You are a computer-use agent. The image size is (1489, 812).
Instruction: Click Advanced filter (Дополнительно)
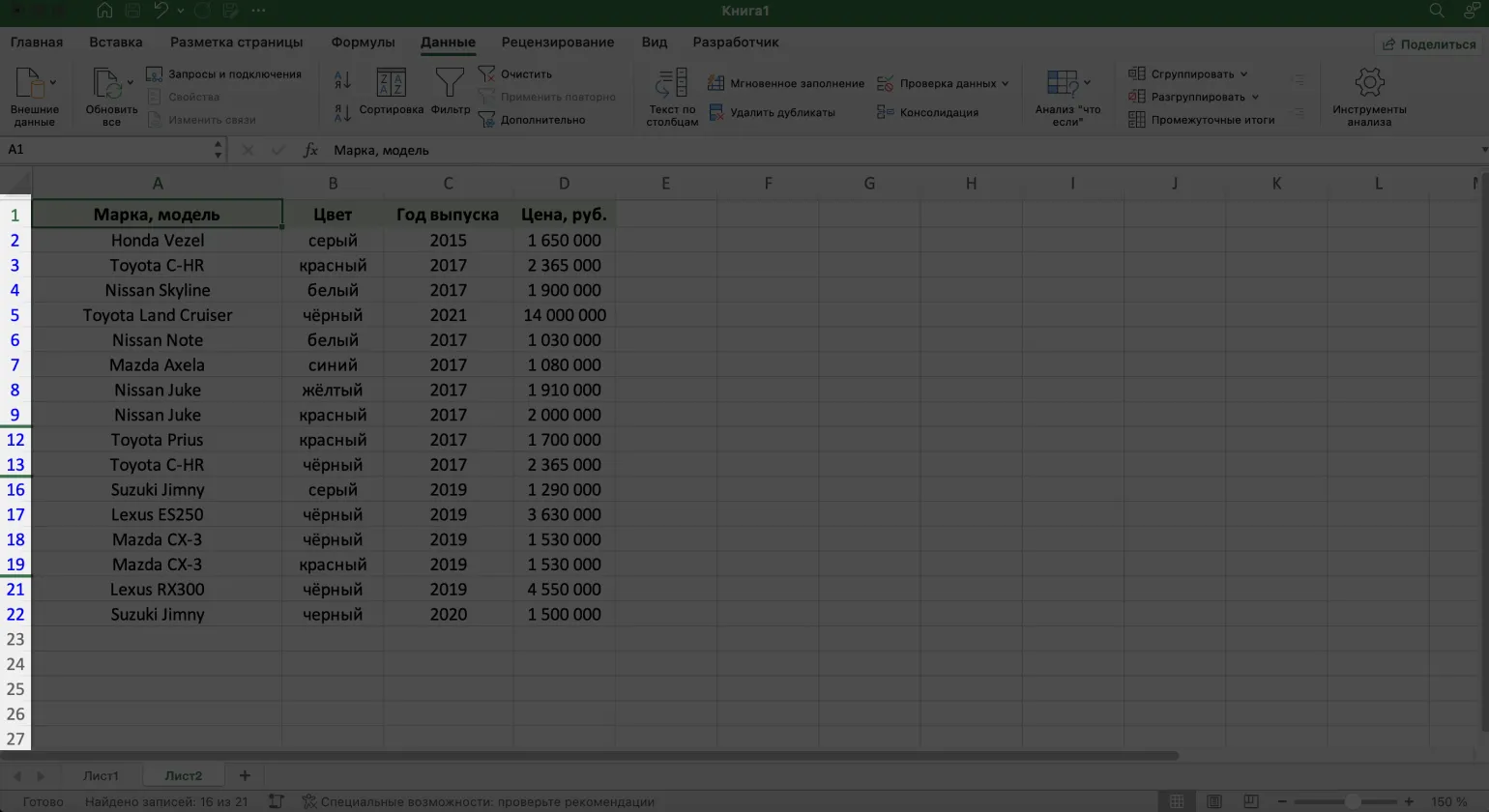(x=542, y=120)
